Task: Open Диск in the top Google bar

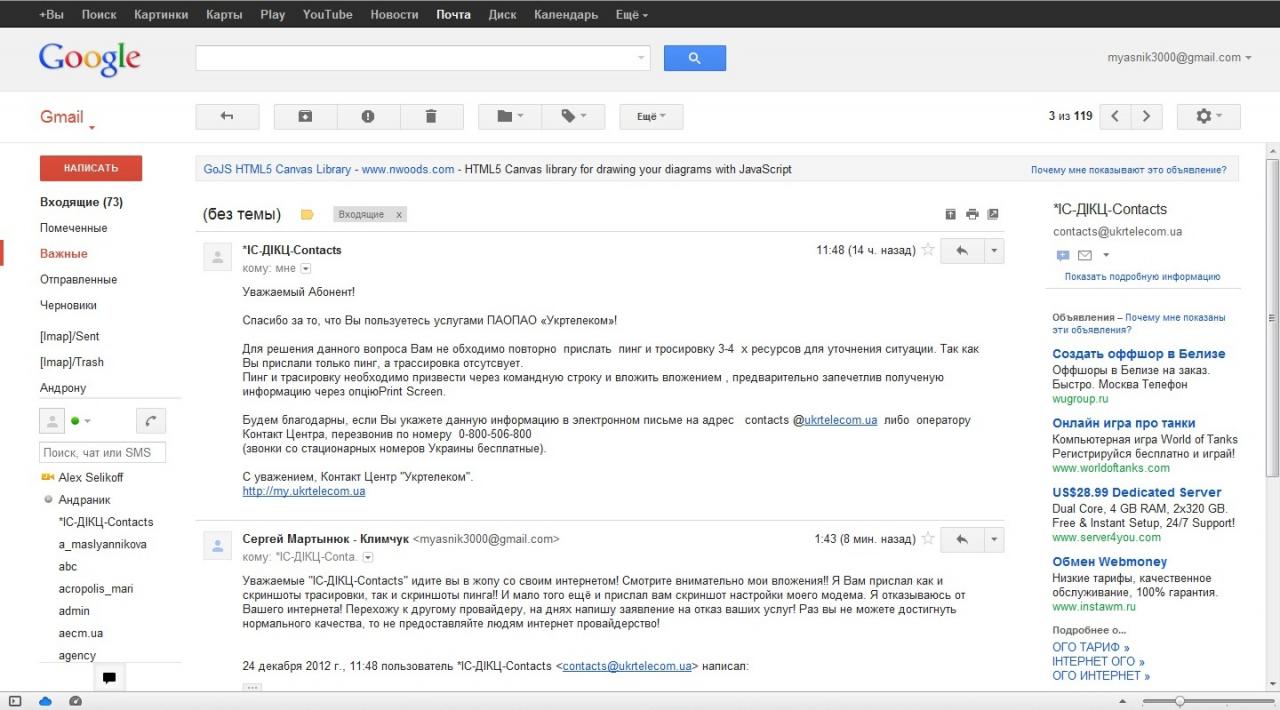Action: pyautogui.click(x=502, y=15)
